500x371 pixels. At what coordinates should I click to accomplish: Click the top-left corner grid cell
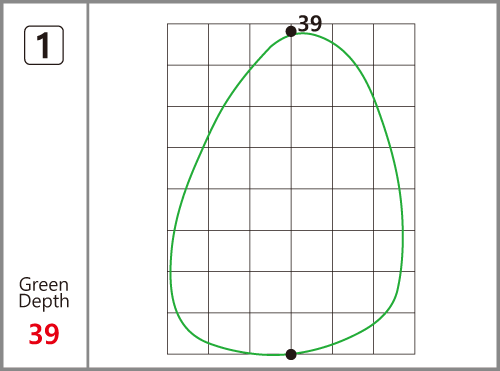[x=188, y=44]
